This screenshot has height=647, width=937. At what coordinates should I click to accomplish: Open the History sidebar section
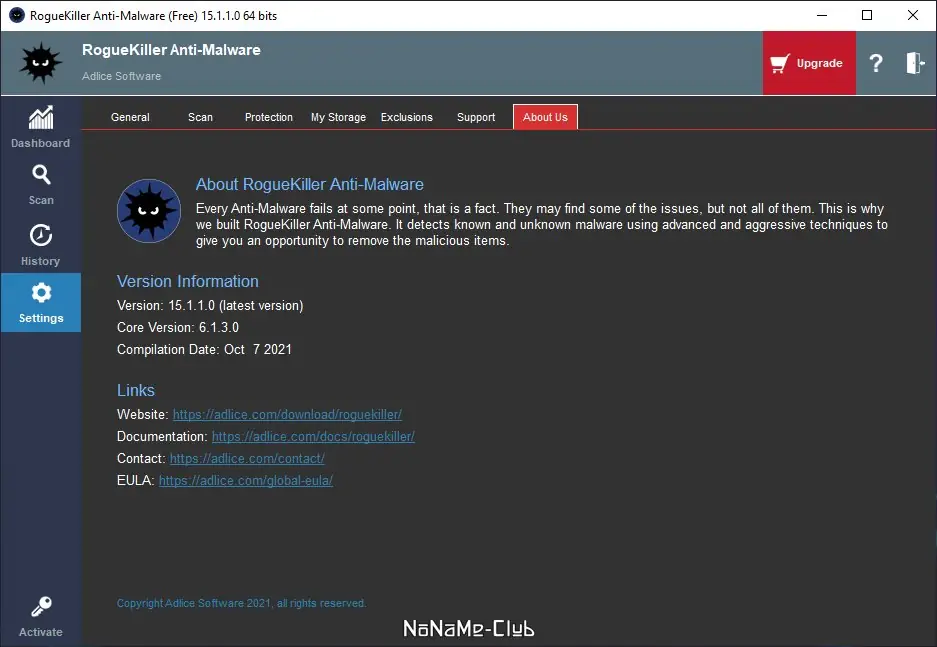[41, 245]
